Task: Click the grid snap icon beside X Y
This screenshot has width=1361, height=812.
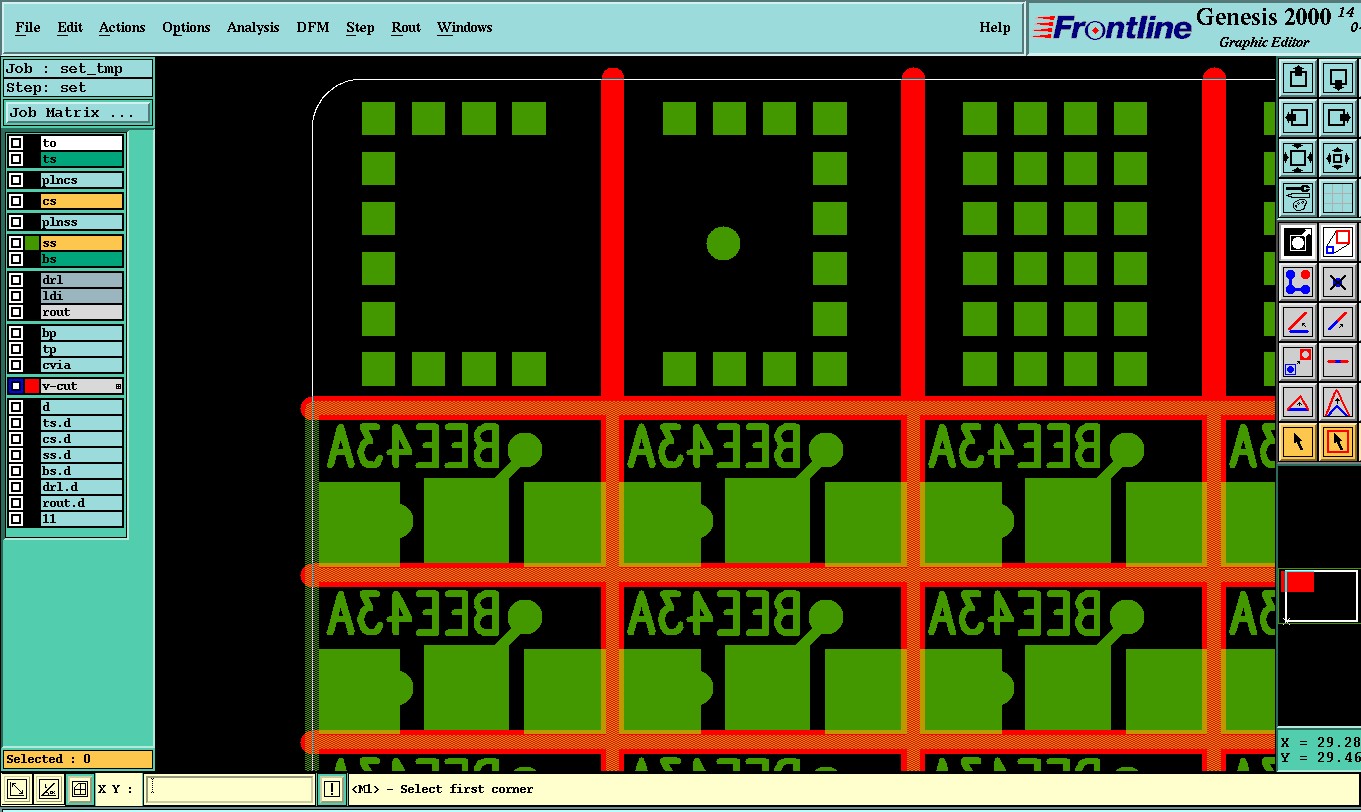Action: click(80, 789)
